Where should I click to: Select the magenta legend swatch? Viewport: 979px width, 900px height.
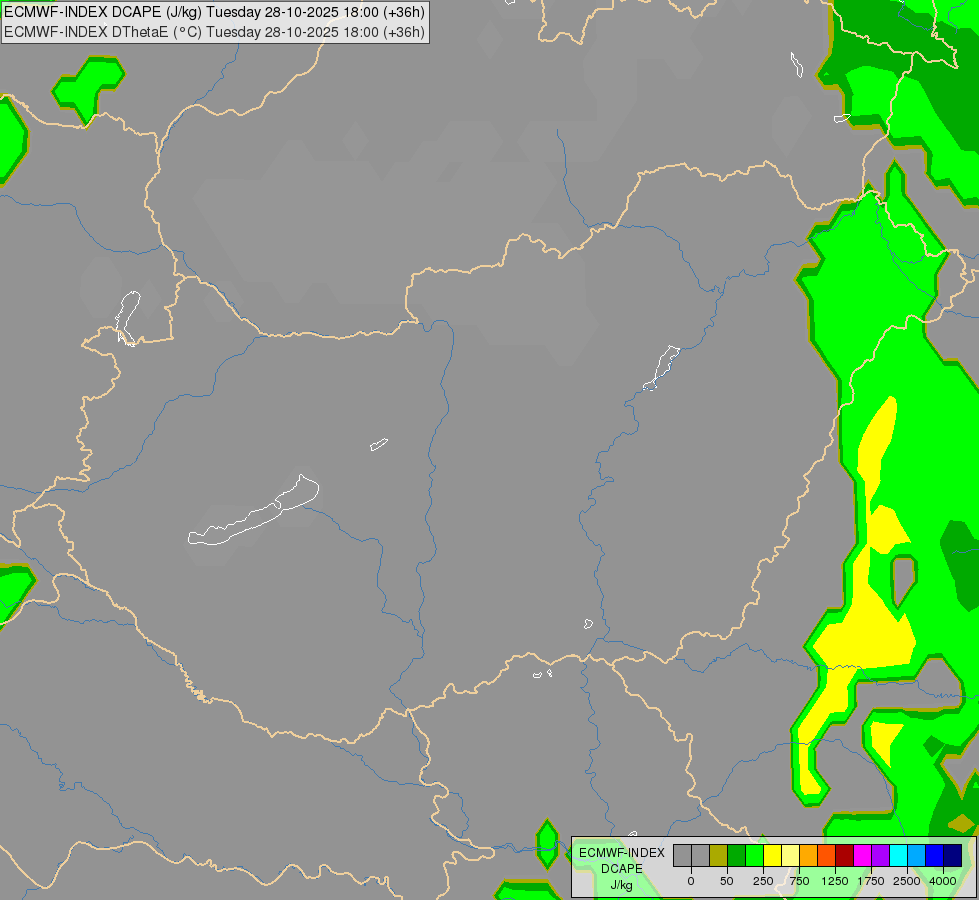pos(863,855)
